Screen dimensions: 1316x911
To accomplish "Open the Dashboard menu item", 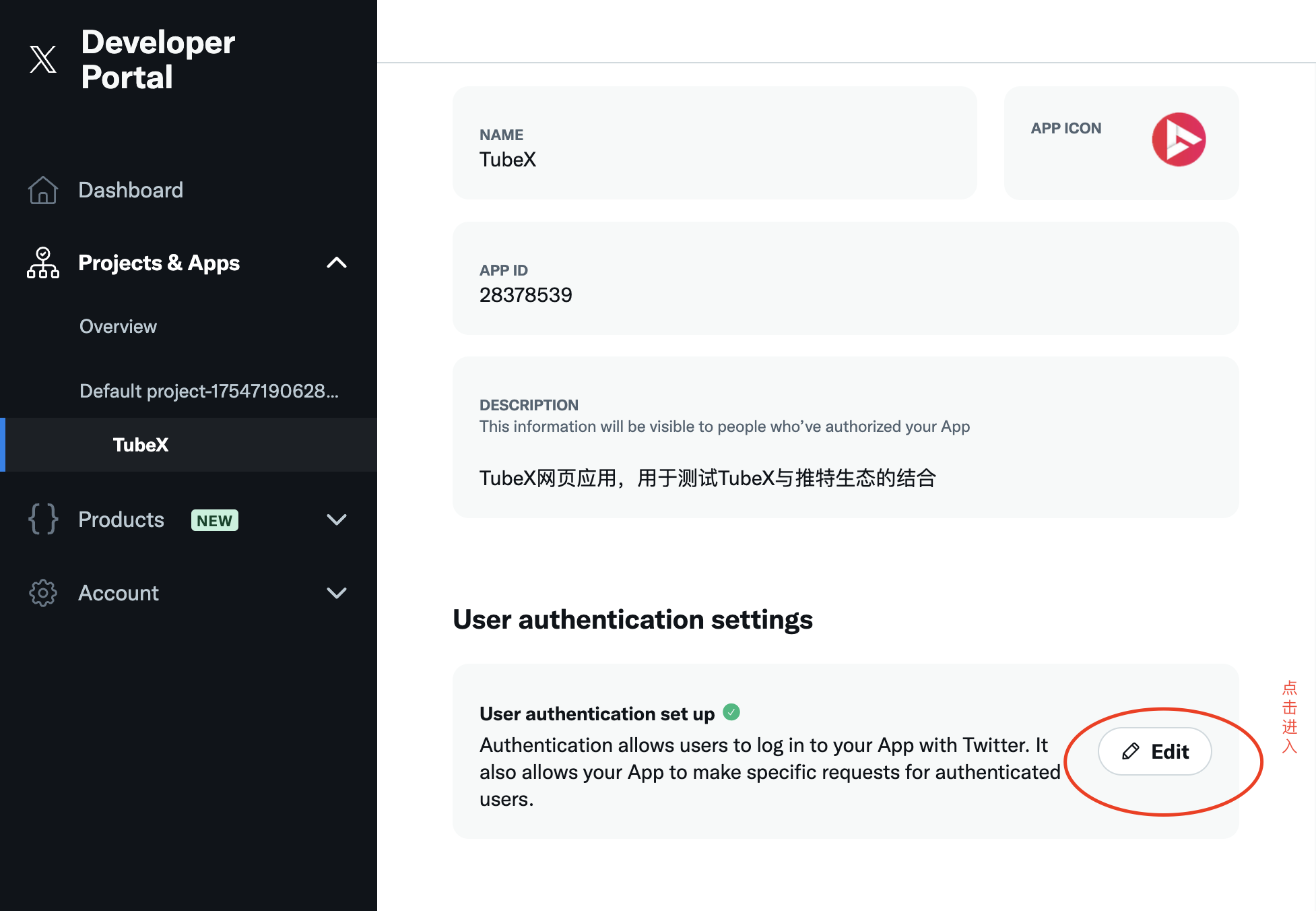I will (131, 190).
